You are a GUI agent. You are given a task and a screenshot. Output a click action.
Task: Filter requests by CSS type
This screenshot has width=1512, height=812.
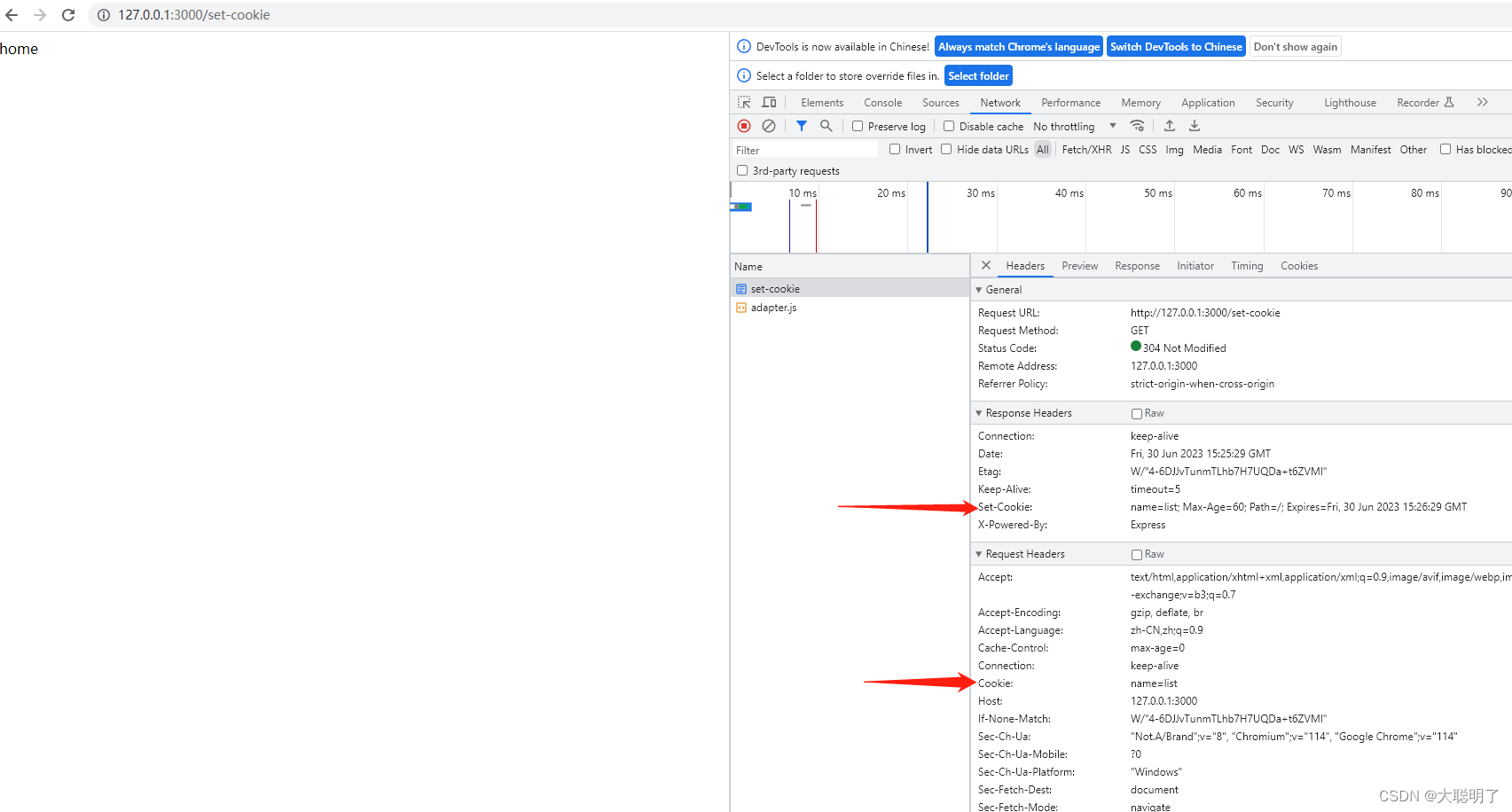tap(1148, 150)
